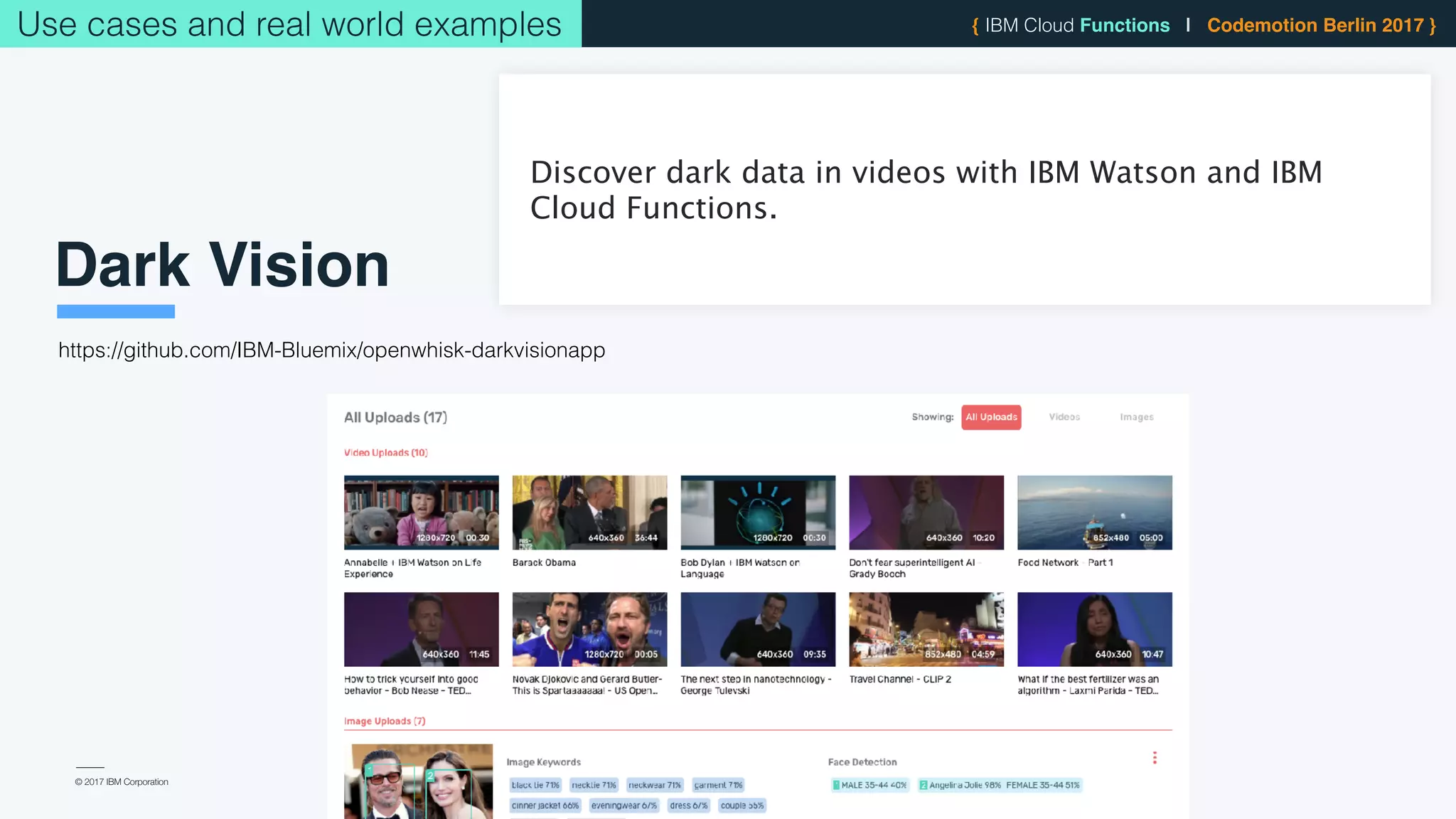Screen dimensions: 1456x819
Task: Click 'Food Network - Part 1' title
Action: [x=1065, y=562]
